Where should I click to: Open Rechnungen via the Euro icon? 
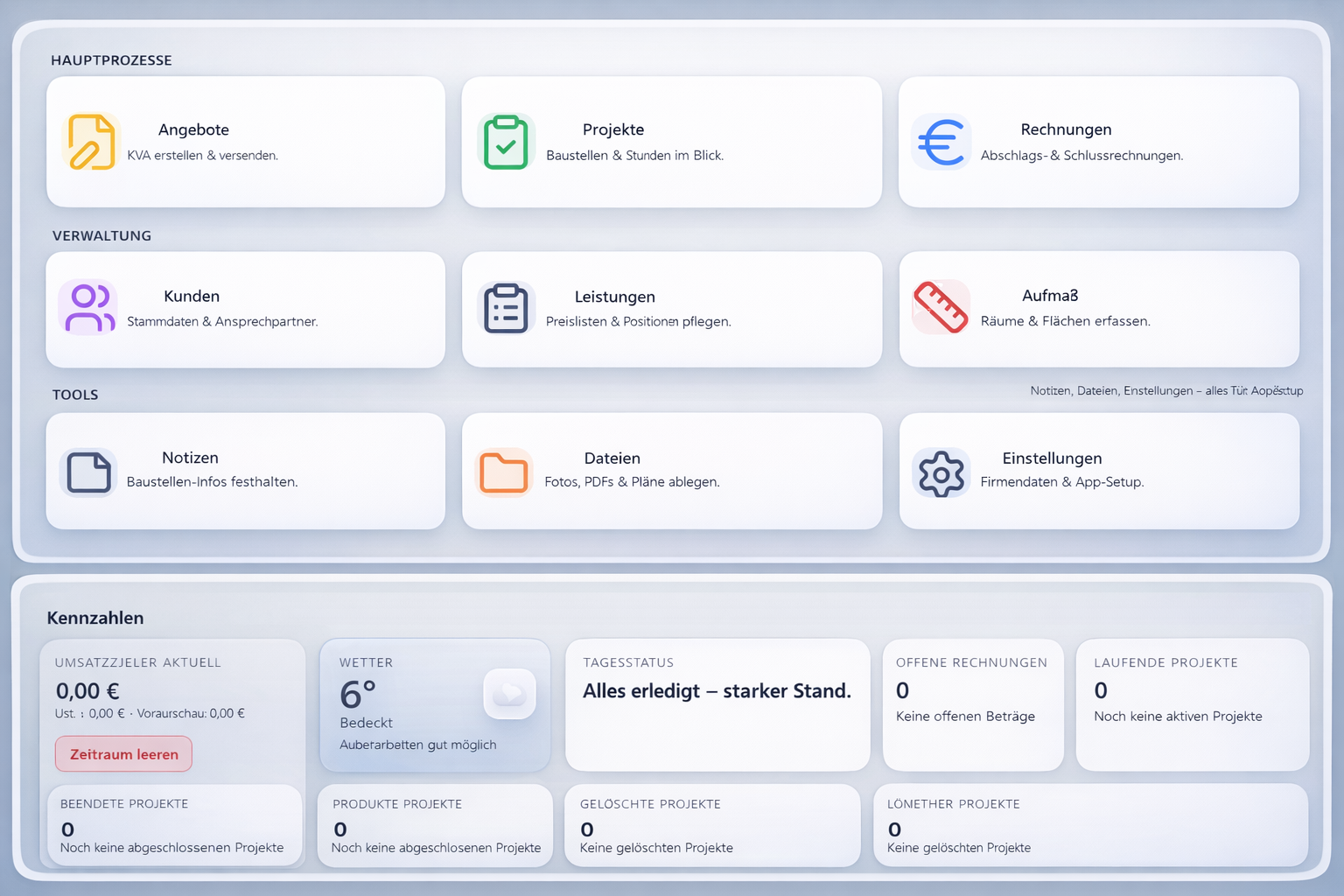(941, 142)
